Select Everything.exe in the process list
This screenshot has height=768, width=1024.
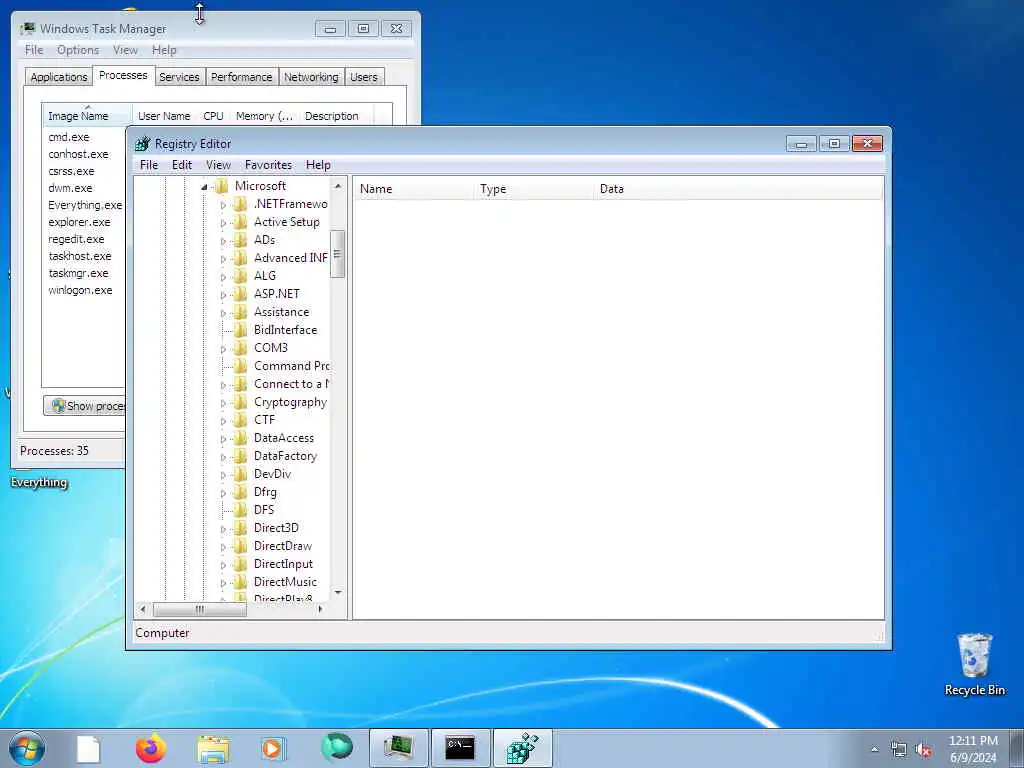click(85, 205)
